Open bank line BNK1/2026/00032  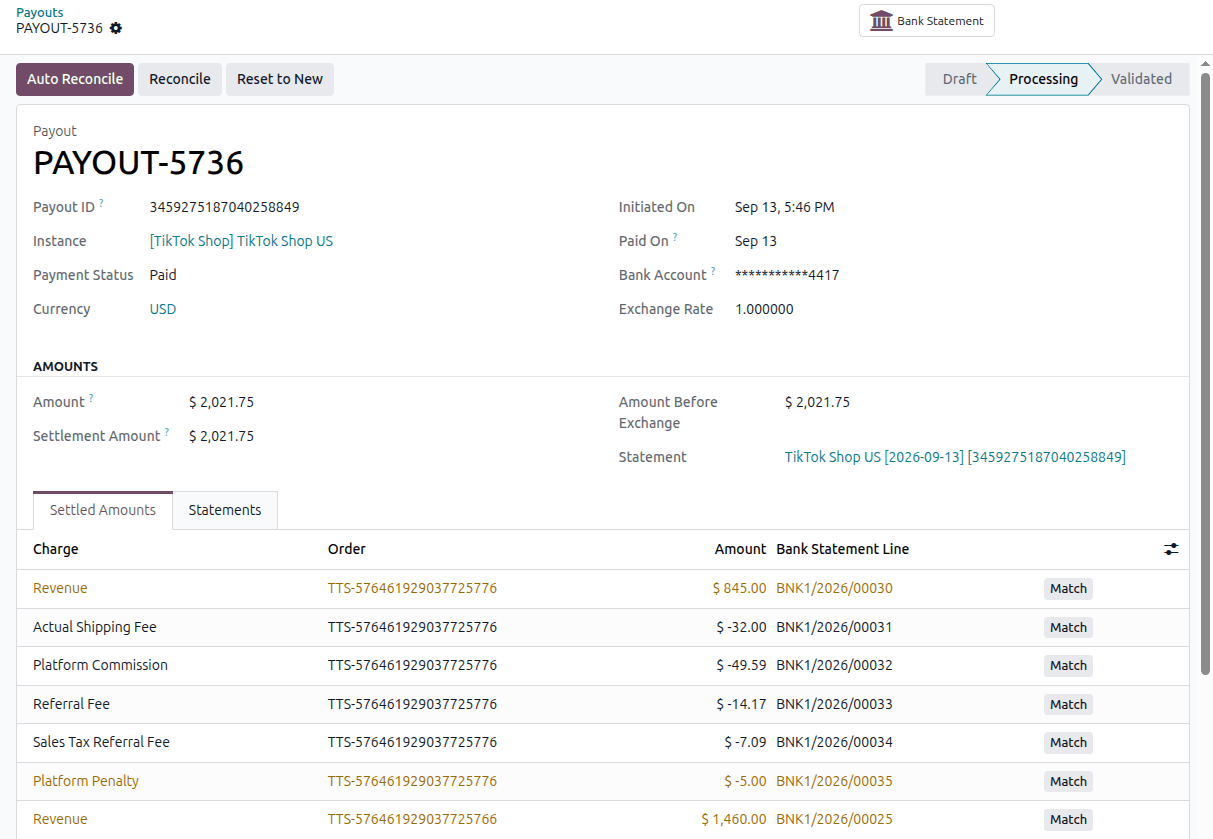(834, 665)
